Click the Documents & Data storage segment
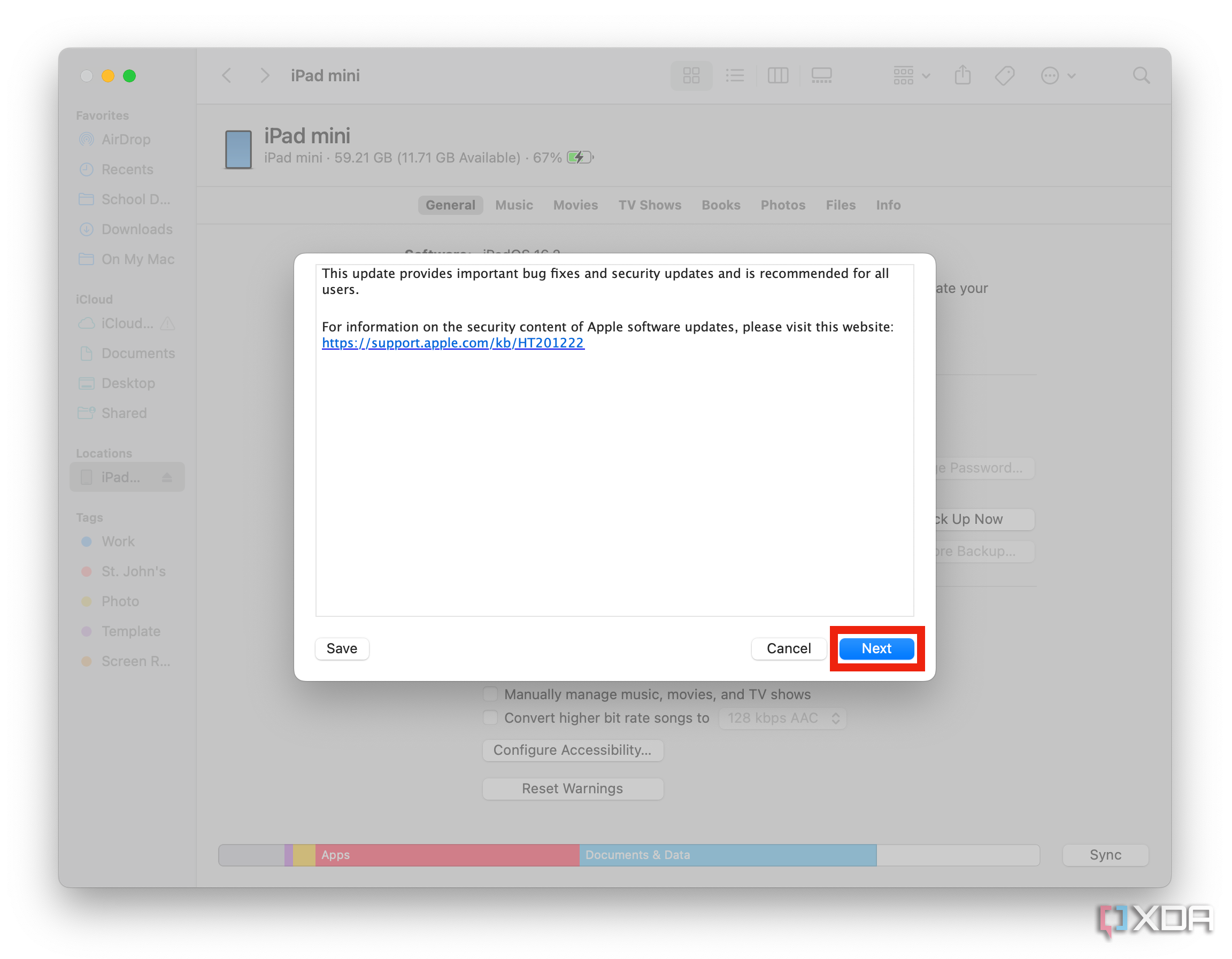The image size is (1232, 959). pyautogui.click(x=728, y=855)
